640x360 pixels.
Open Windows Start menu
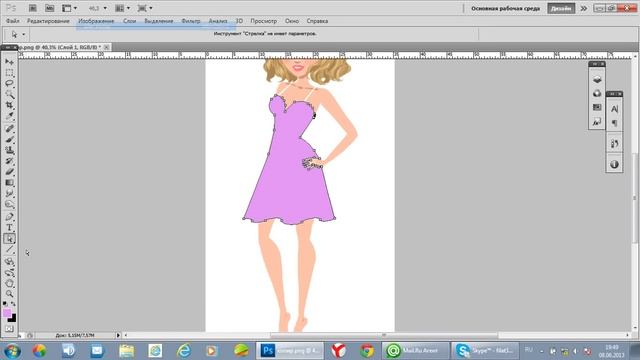click(12, 351)
